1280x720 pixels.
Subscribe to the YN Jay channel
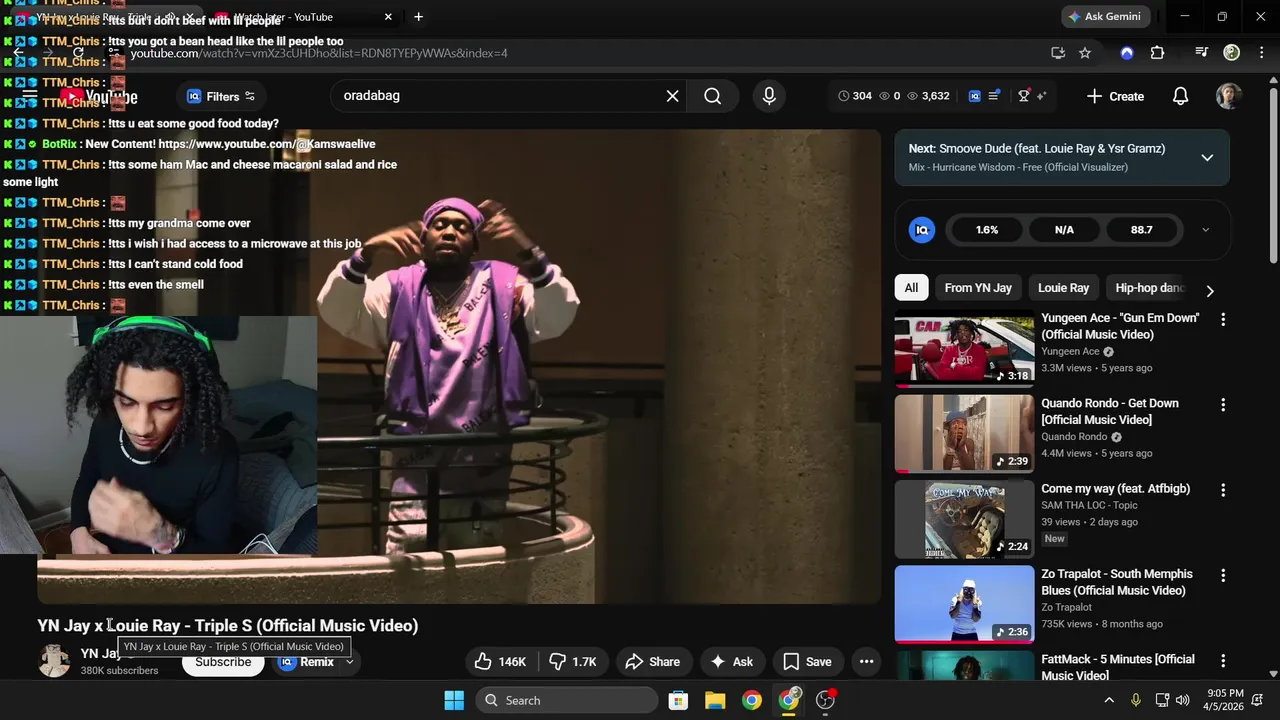tap(223, 663)
